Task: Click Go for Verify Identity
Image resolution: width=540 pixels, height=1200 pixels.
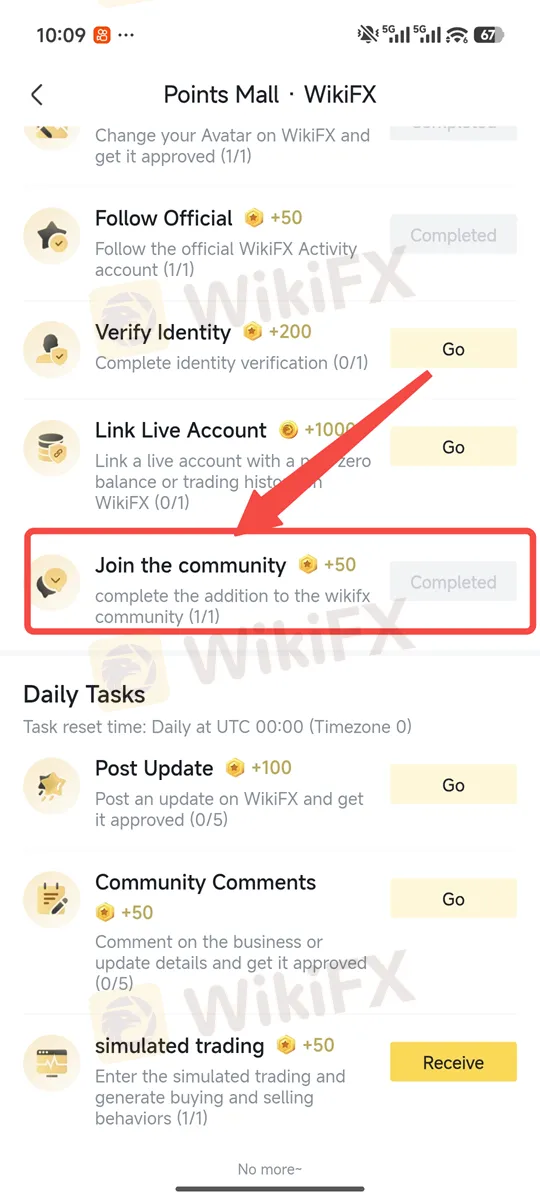Action: point(453,349)
